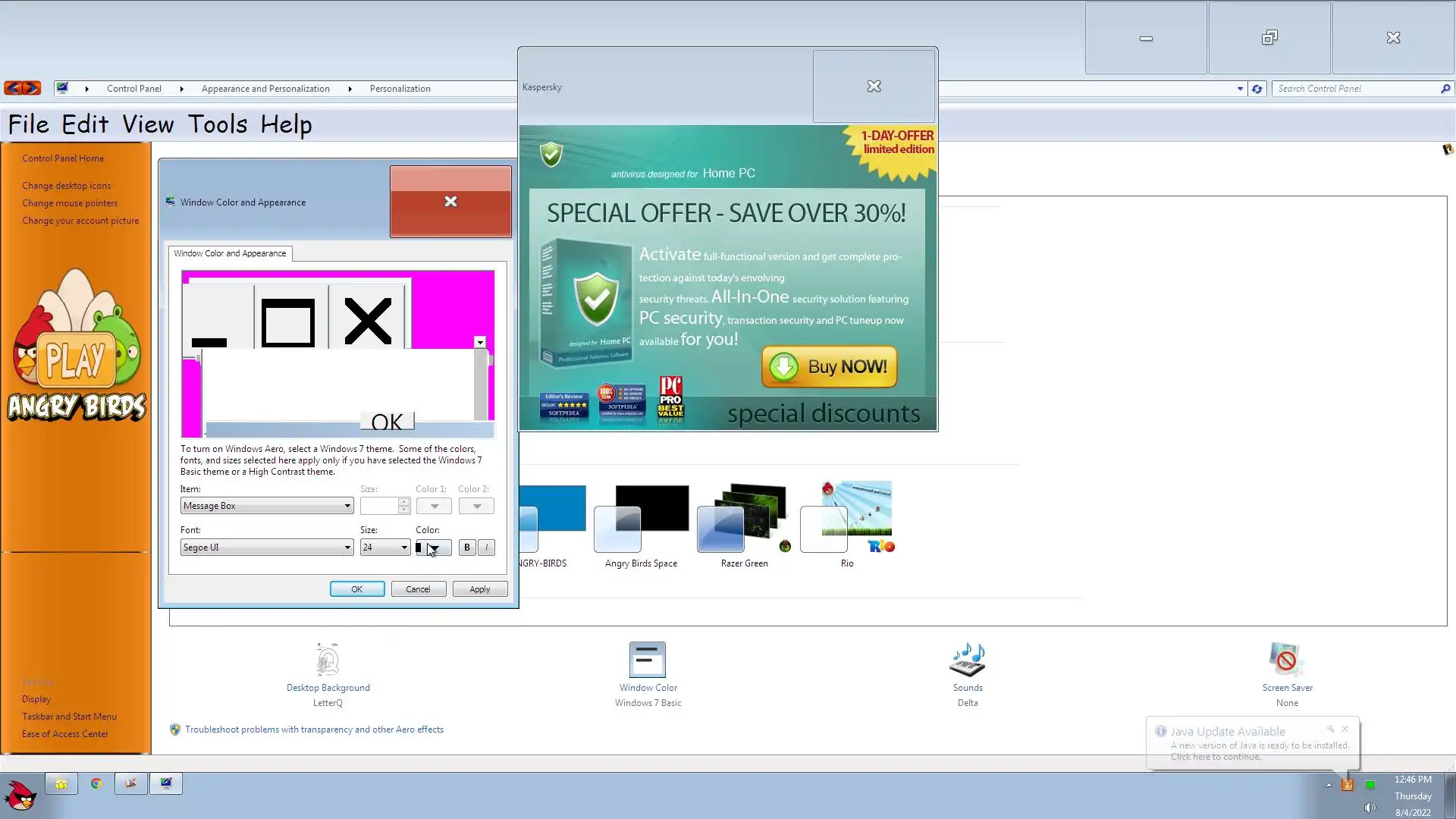
Task: Toggle italic font formatting
Action: pos(486,548)
